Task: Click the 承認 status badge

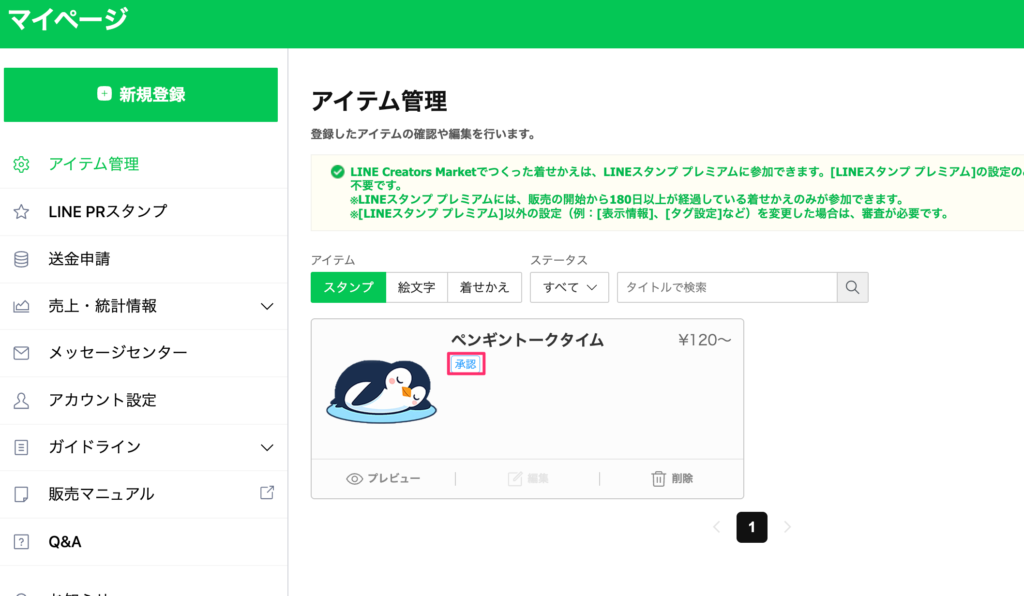Action: pos(466,364)
